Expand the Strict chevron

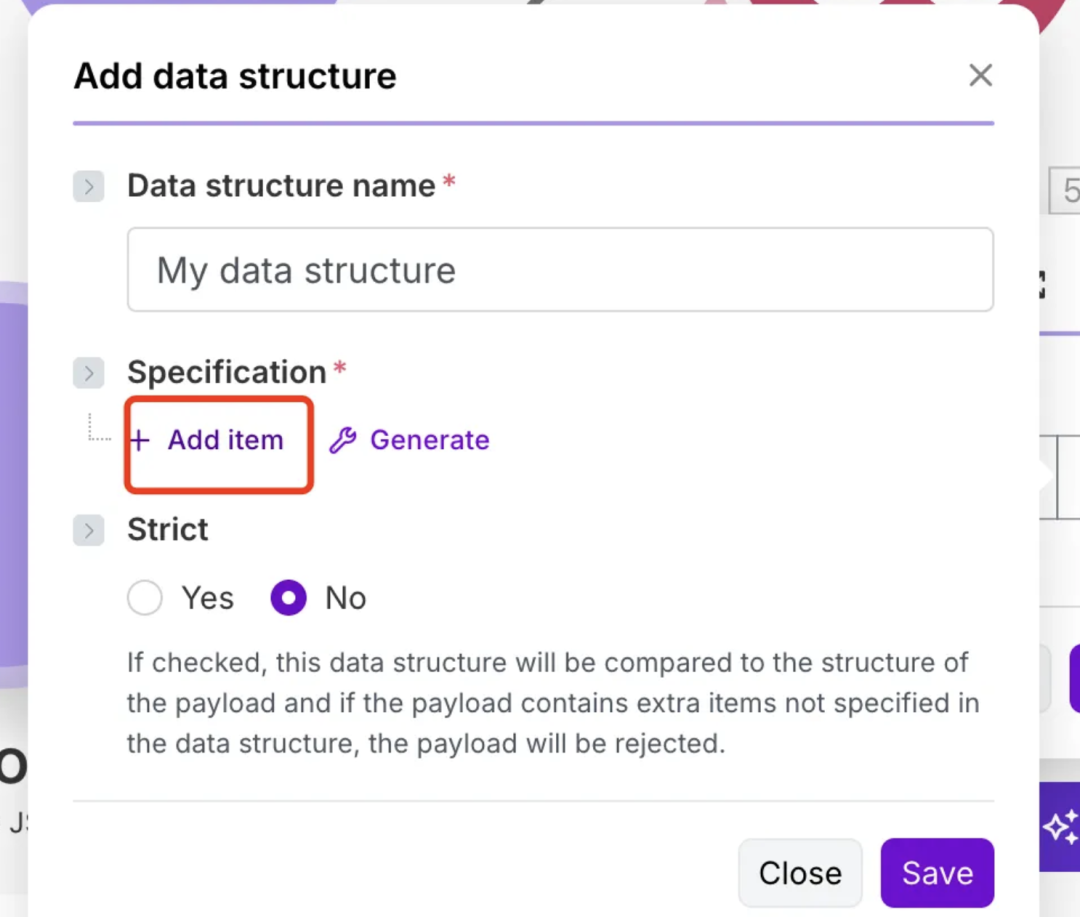coord(89,531)
